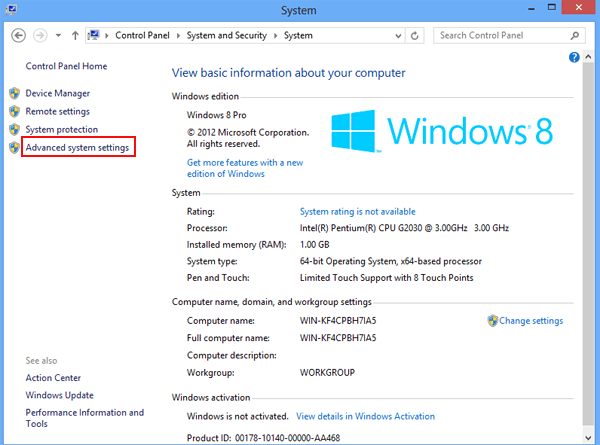Viewport: 600px width, 445px height.
Task: Open Performance Information and Tools
Action: [85, 418]
